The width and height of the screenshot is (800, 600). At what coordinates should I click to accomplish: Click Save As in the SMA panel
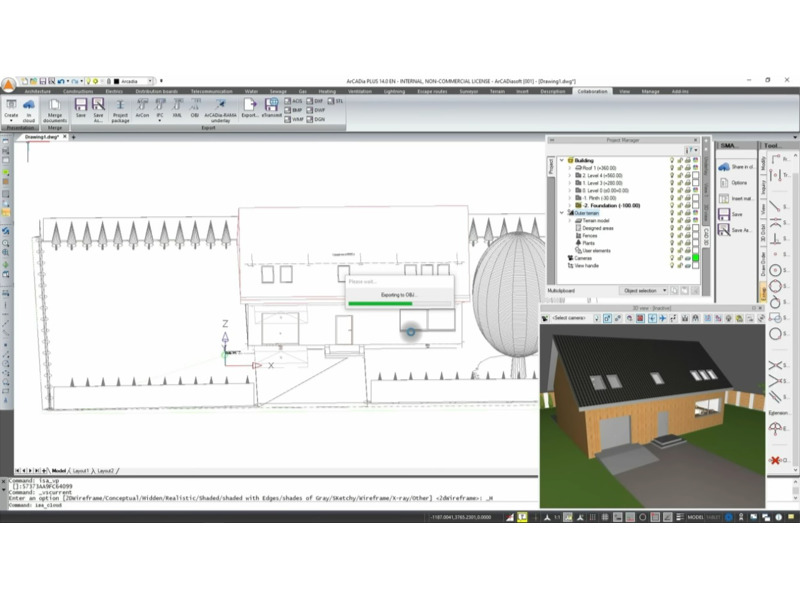point(734,230)
